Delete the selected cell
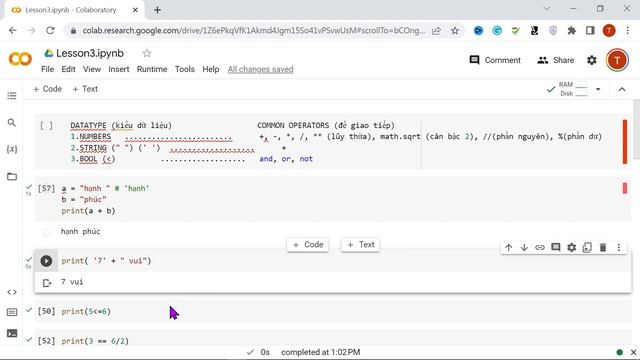640x360 pixels. point(603,247)
